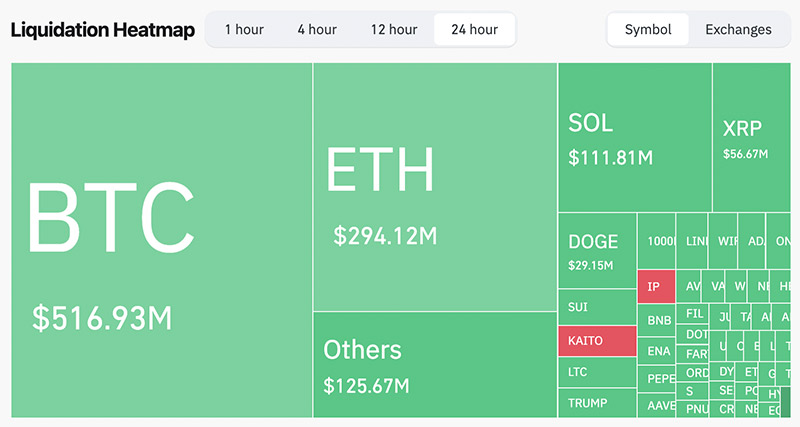Image resolution: width=800 pixels, height=427 pixels.
Task: Choose the 12 hour timeframe
Action: click(394, 30)
